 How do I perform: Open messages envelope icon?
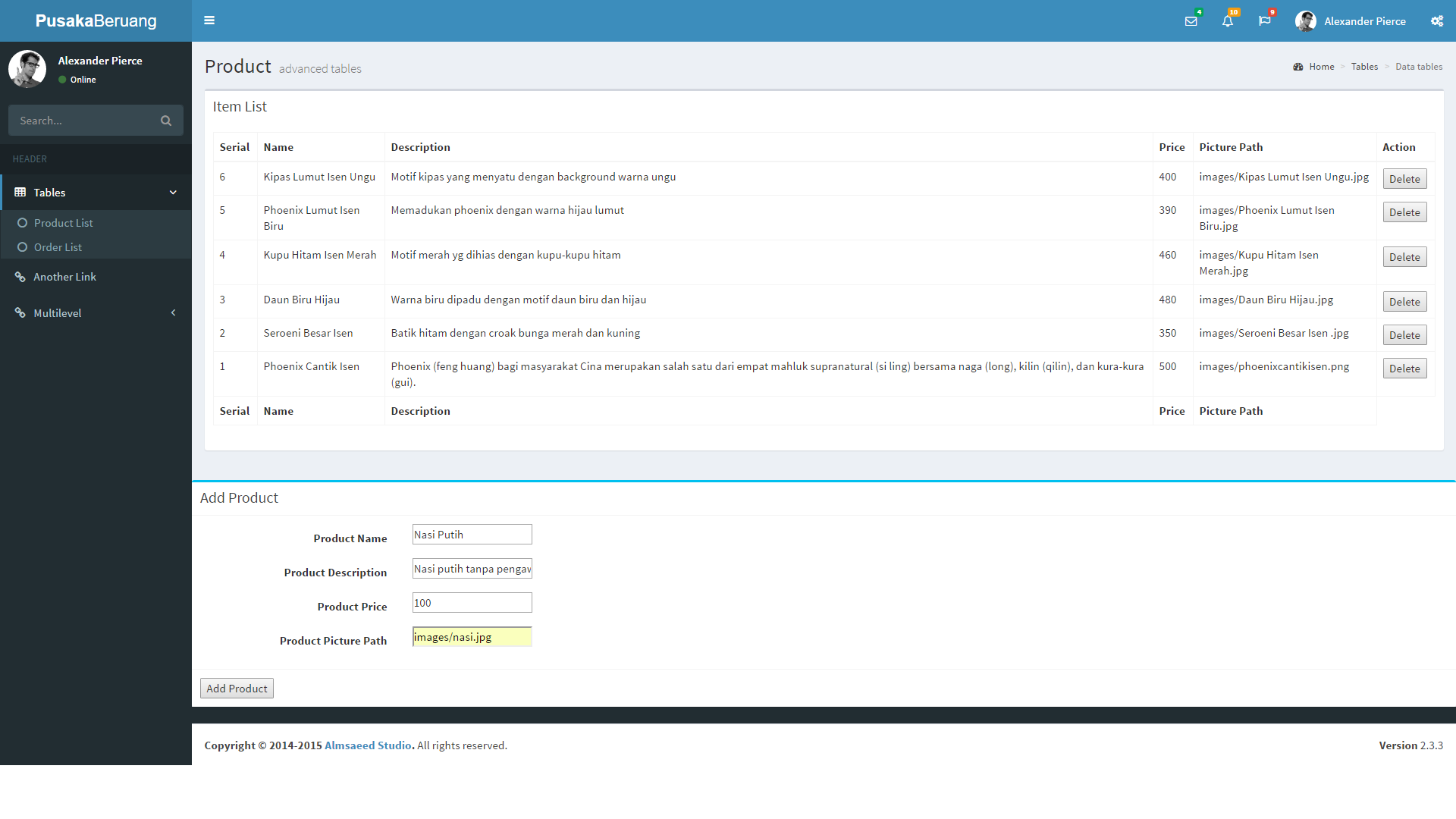(1191, 21)
